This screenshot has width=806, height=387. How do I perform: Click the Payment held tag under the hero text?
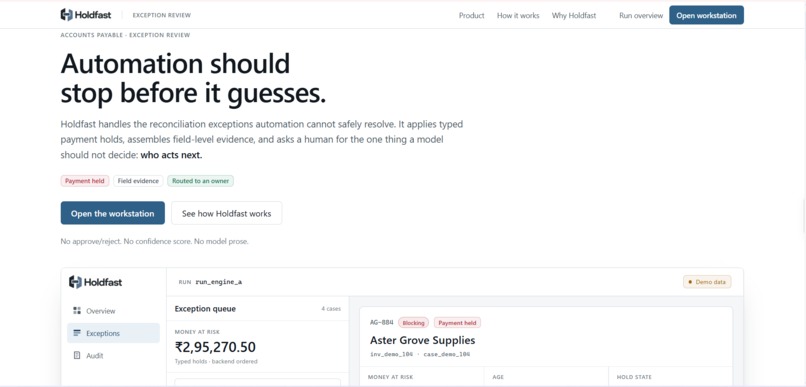click(x=85, y=181)
